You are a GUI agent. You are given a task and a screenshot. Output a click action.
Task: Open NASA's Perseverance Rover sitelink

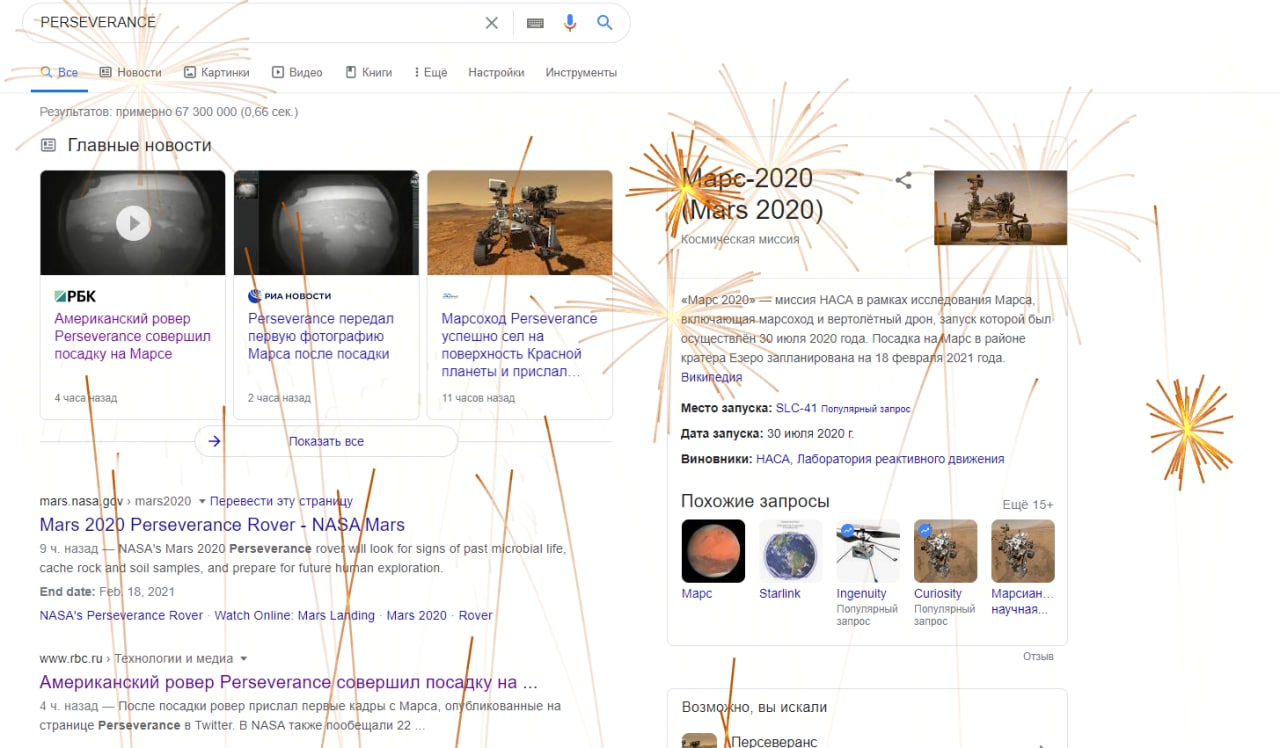point(121,615)
